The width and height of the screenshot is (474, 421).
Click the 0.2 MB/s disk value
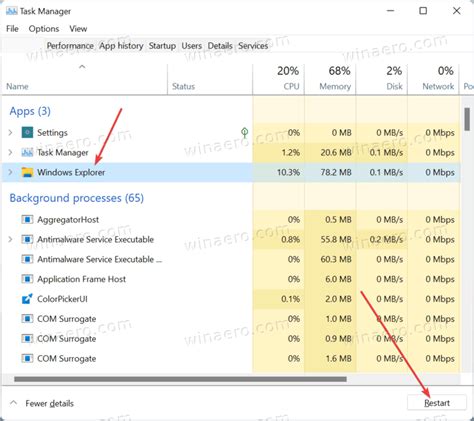[386, 239]
